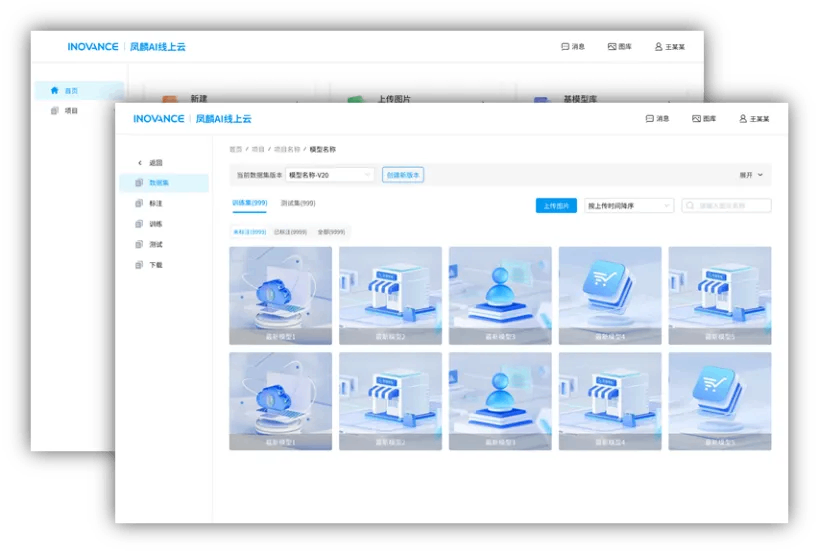Image resolution: width=819 pixels, height=554 pixels.
Task: Select the 标注 sidebar icon
Action: (x=139, y=203)
